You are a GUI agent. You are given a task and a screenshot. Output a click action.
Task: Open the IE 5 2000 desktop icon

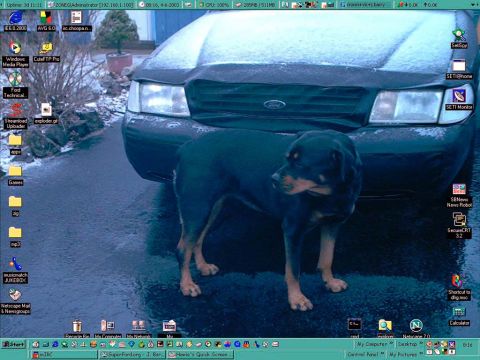pos(15,21)
